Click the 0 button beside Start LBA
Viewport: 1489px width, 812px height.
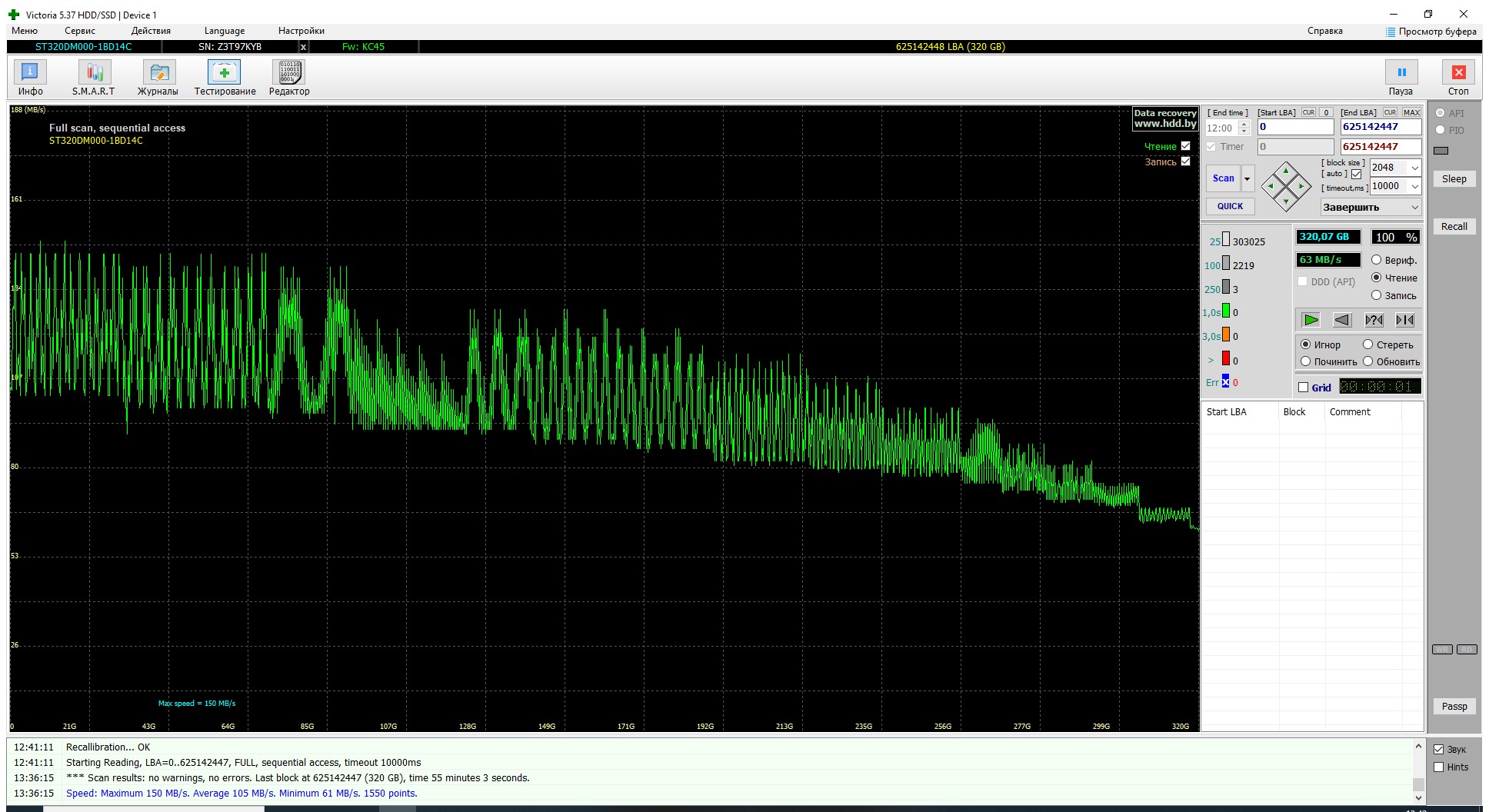(1327, 112)
